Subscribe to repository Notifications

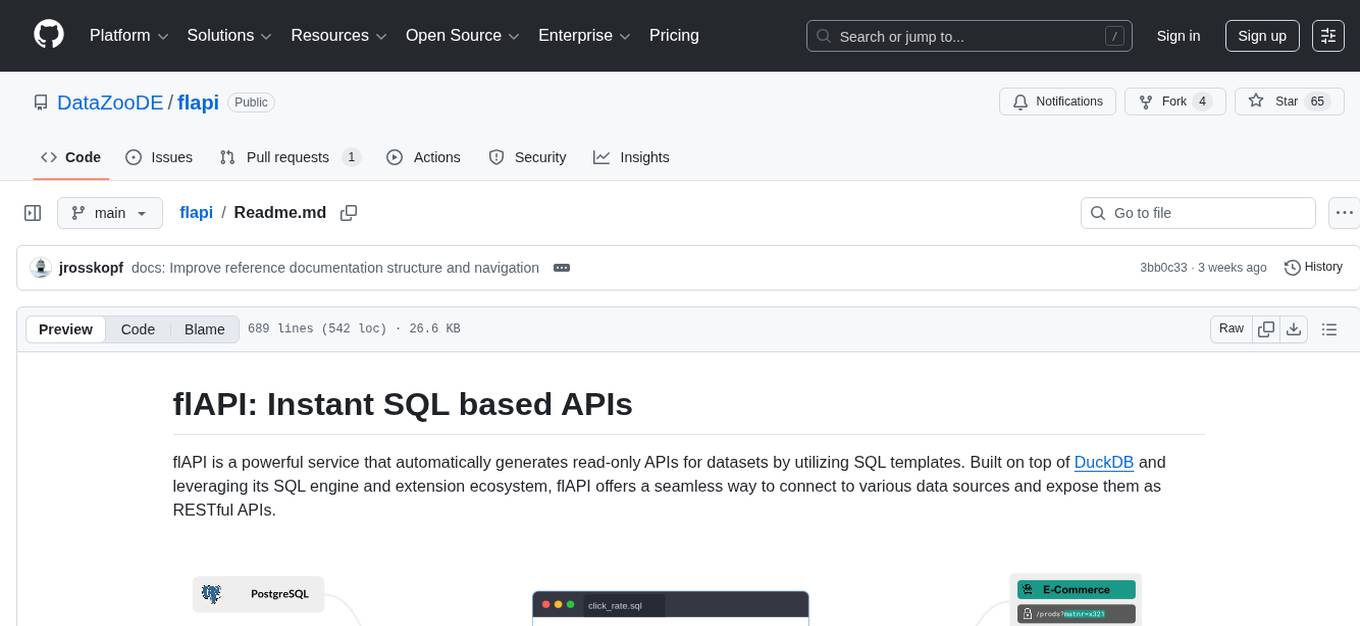[x=1057, y=101]
